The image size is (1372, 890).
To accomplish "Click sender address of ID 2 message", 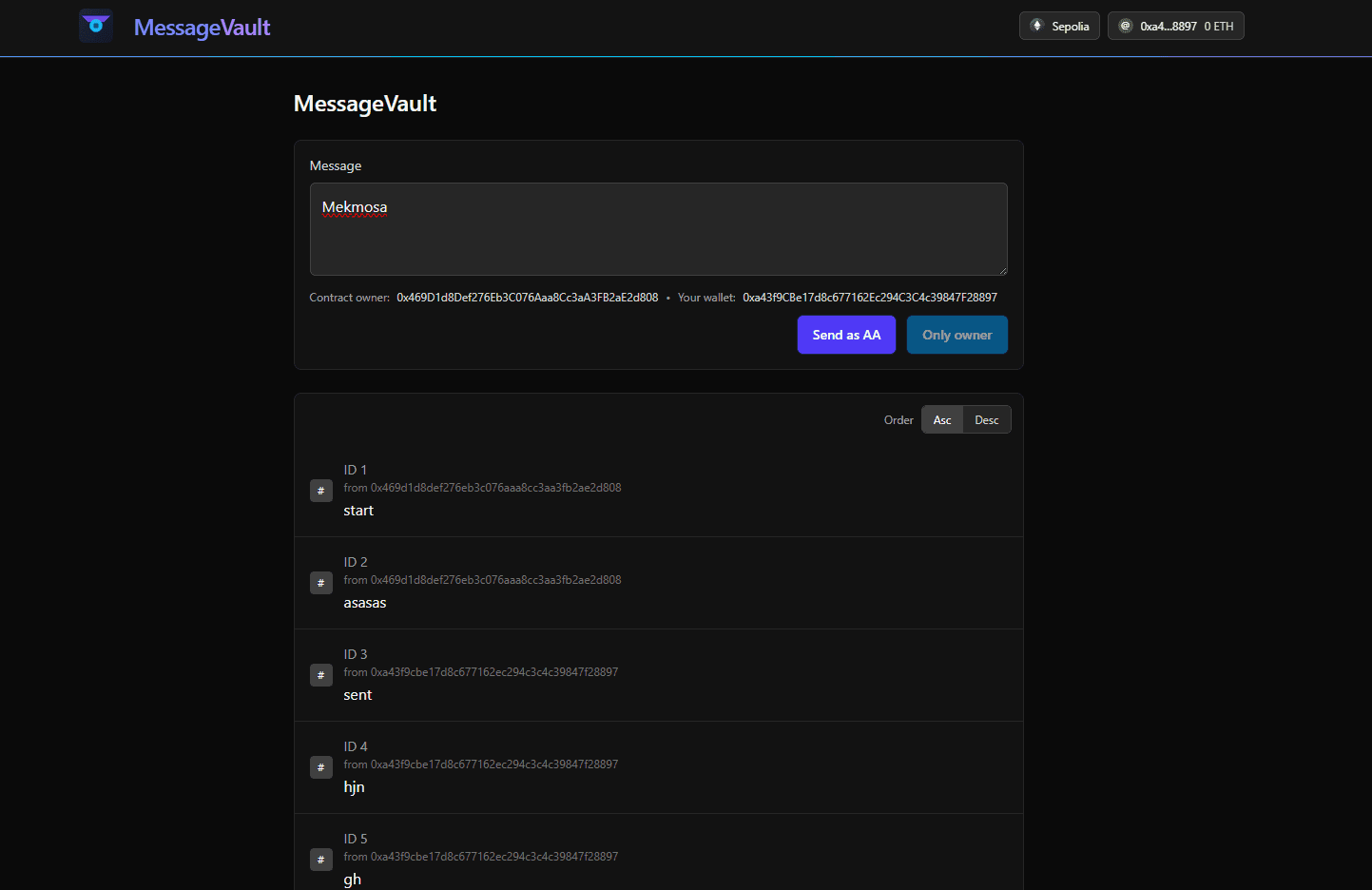I will tap(495, 580).
